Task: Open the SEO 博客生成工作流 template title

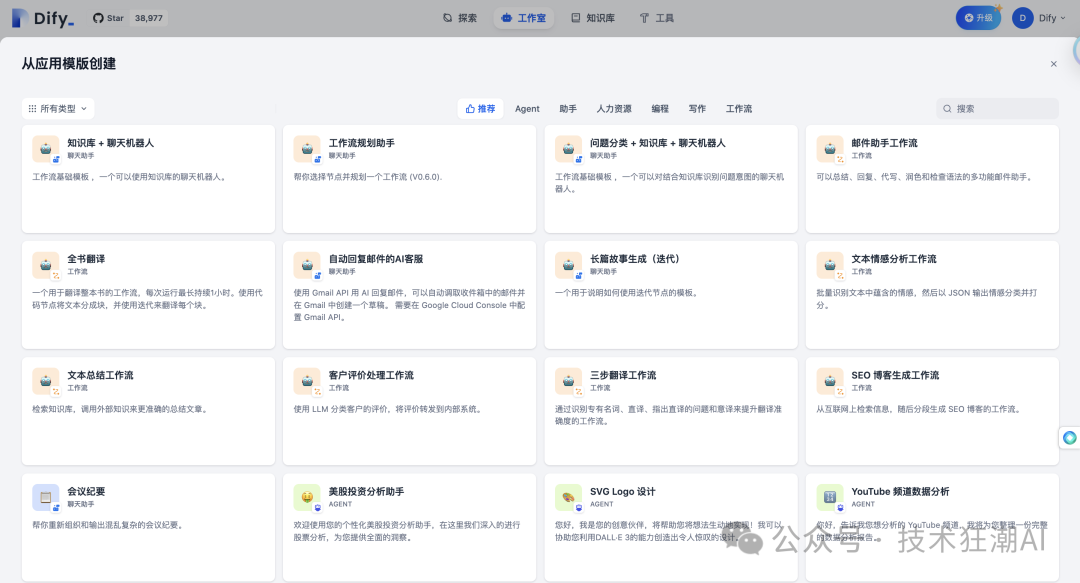Action: 895,375
